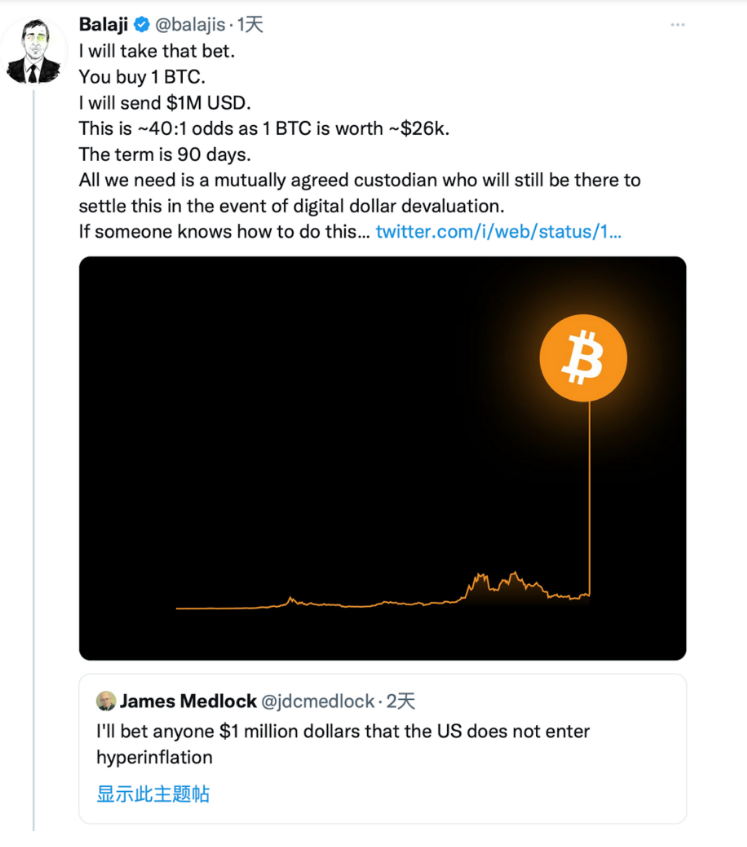Click the orange Bitcoin logo
747x847 pixels.
click(x=583, y=359)
